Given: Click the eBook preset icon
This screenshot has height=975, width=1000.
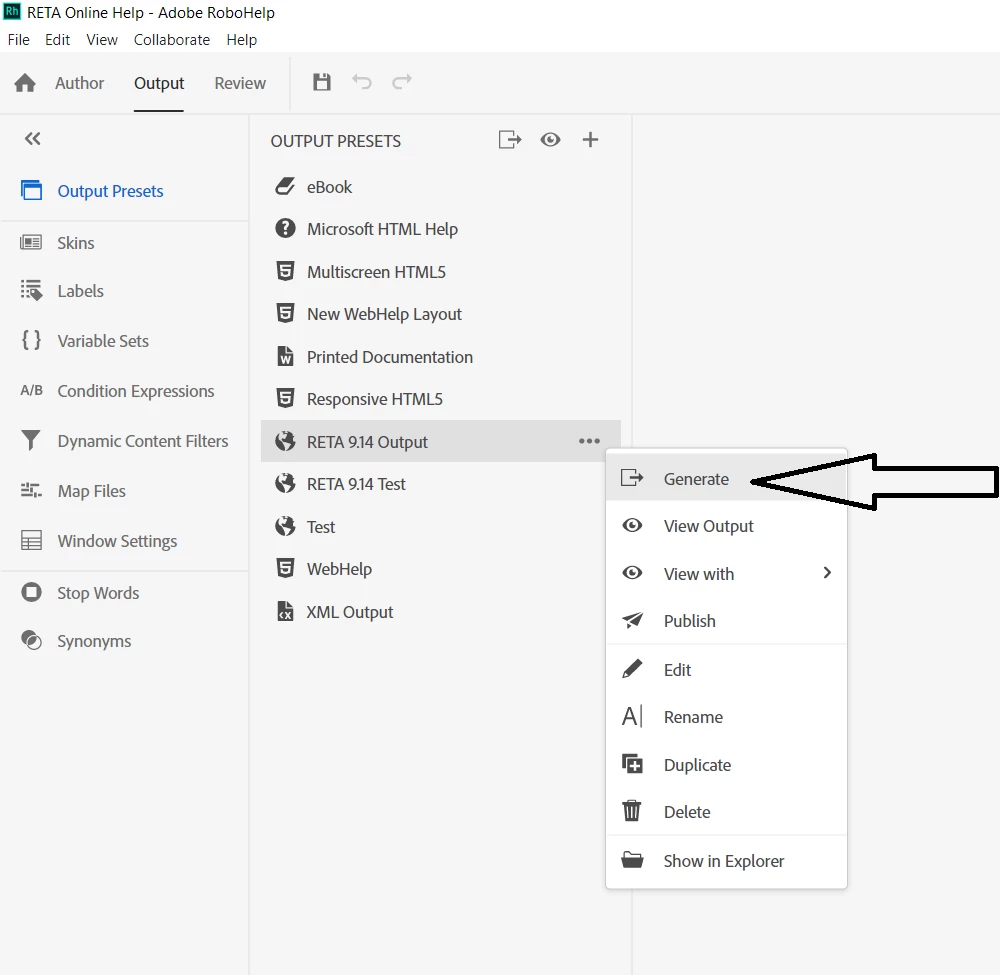Looking at the screenshot, I should click(285, 187).
